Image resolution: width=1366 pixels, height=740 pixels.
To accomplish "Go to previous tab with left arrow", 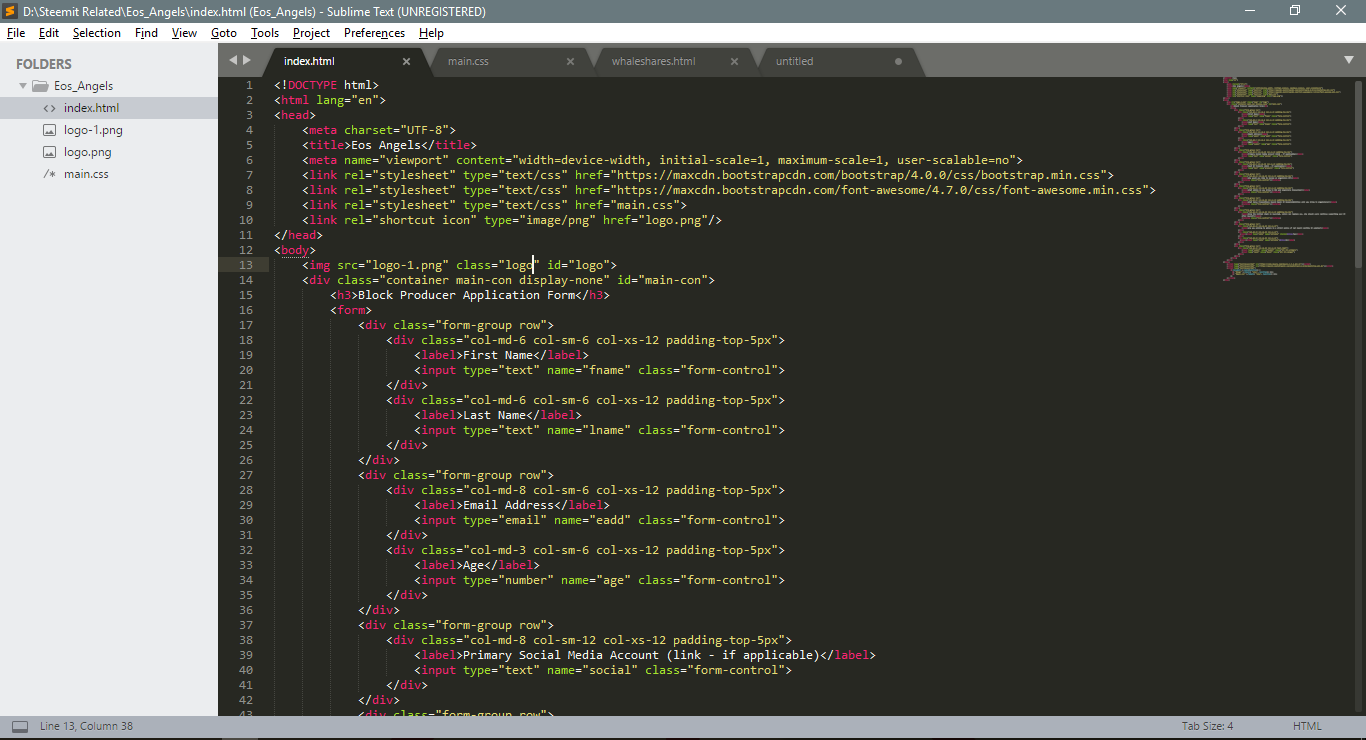I will point(233,60).
